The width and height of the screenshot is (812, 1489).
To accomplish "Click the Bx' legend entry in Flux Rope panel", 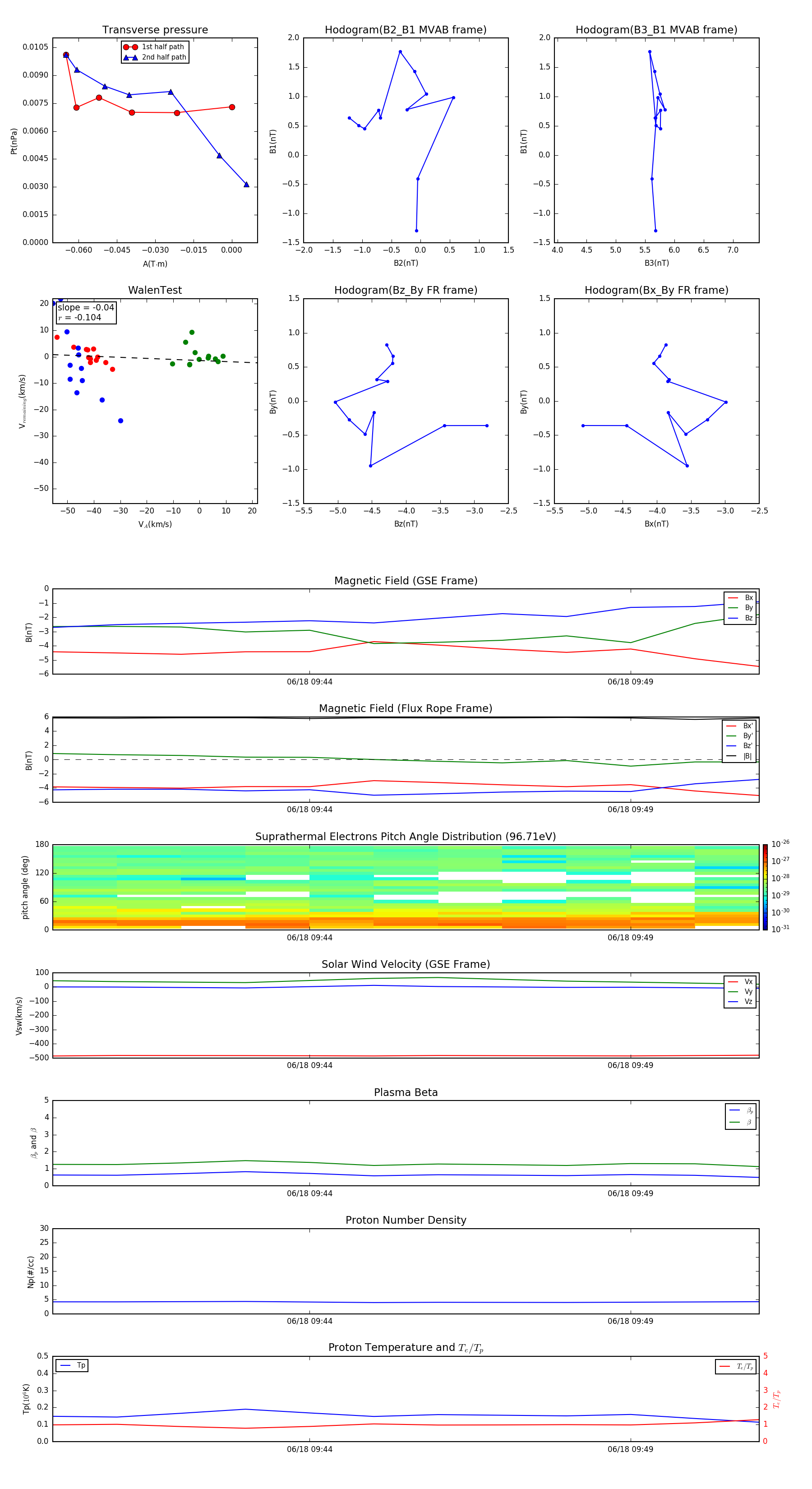I will (739, 726).
